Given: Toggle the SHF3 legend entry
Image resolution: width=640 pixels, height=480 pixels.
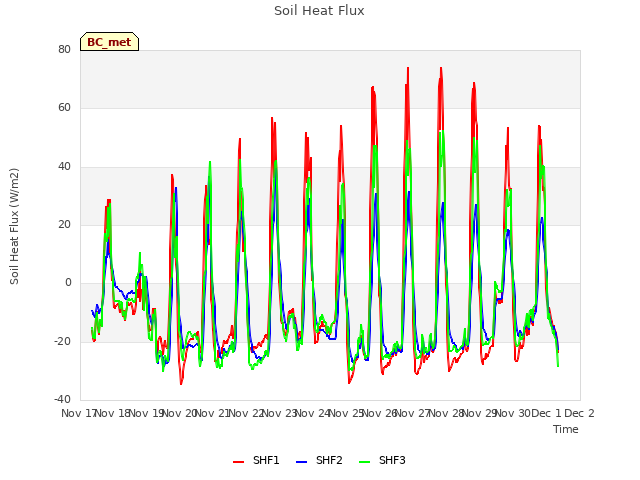Looking at the screenshot, I should tap(382, 460).
